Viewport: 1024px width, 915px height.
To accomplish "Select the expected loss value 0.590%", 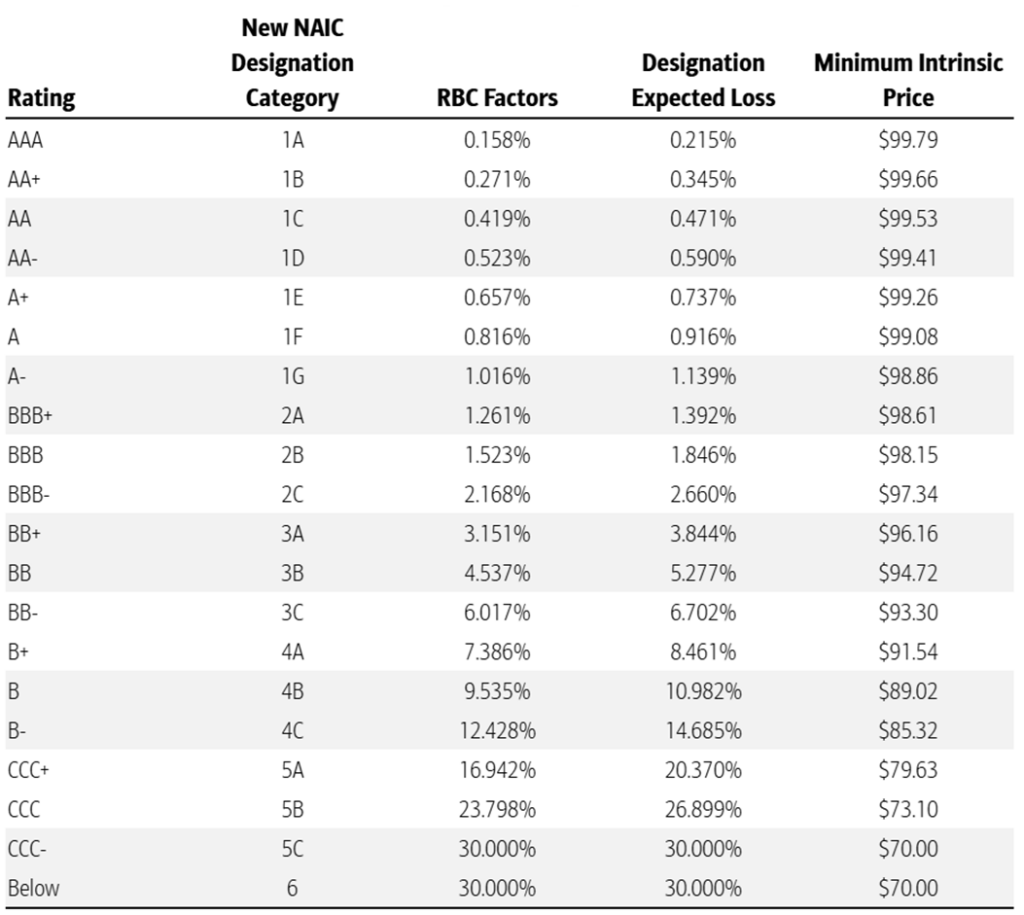I will pyautogui.click(x=703, y=258).
